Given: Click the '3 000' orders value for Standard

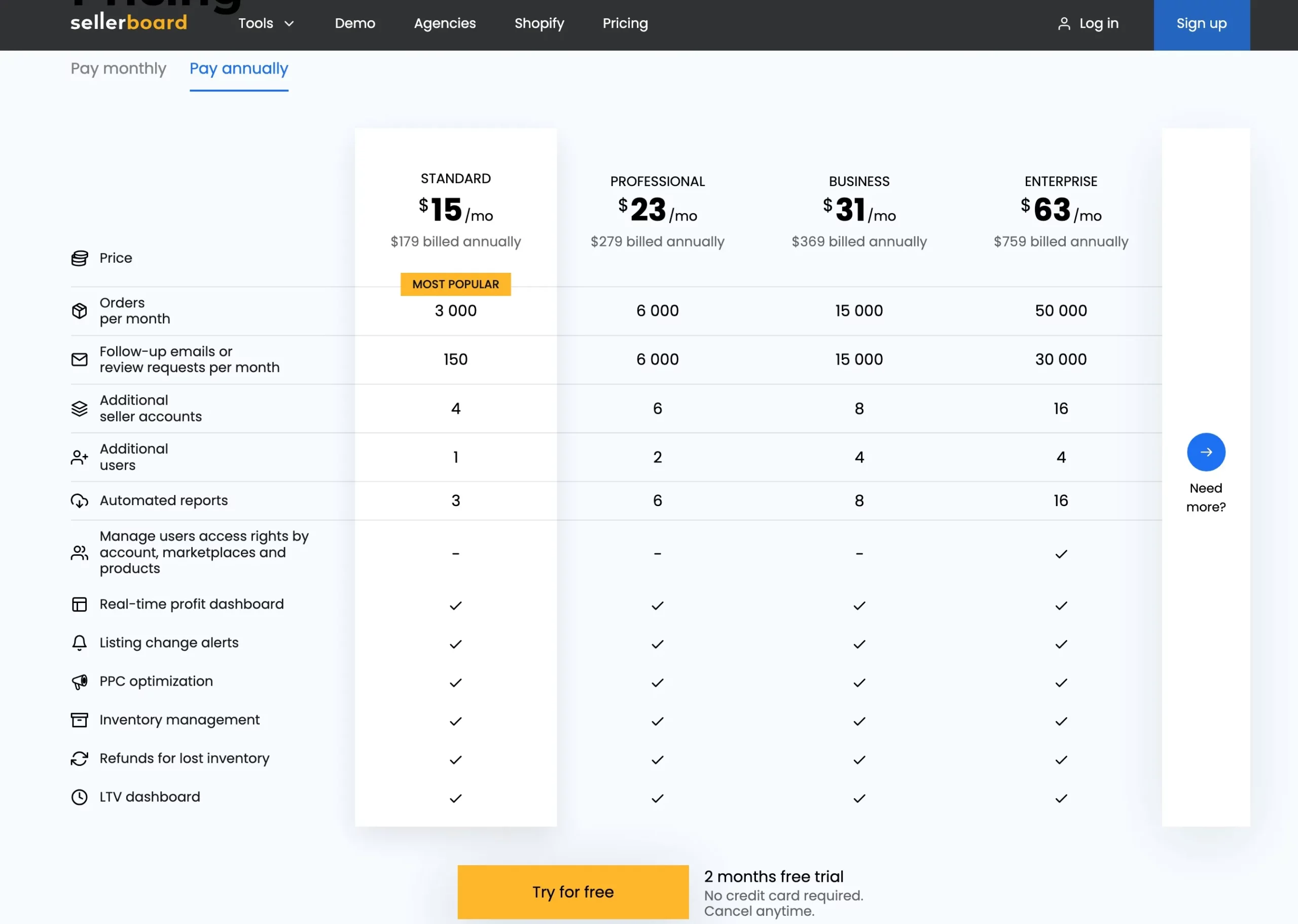Looking at the screenshot, I should (456, 311).
